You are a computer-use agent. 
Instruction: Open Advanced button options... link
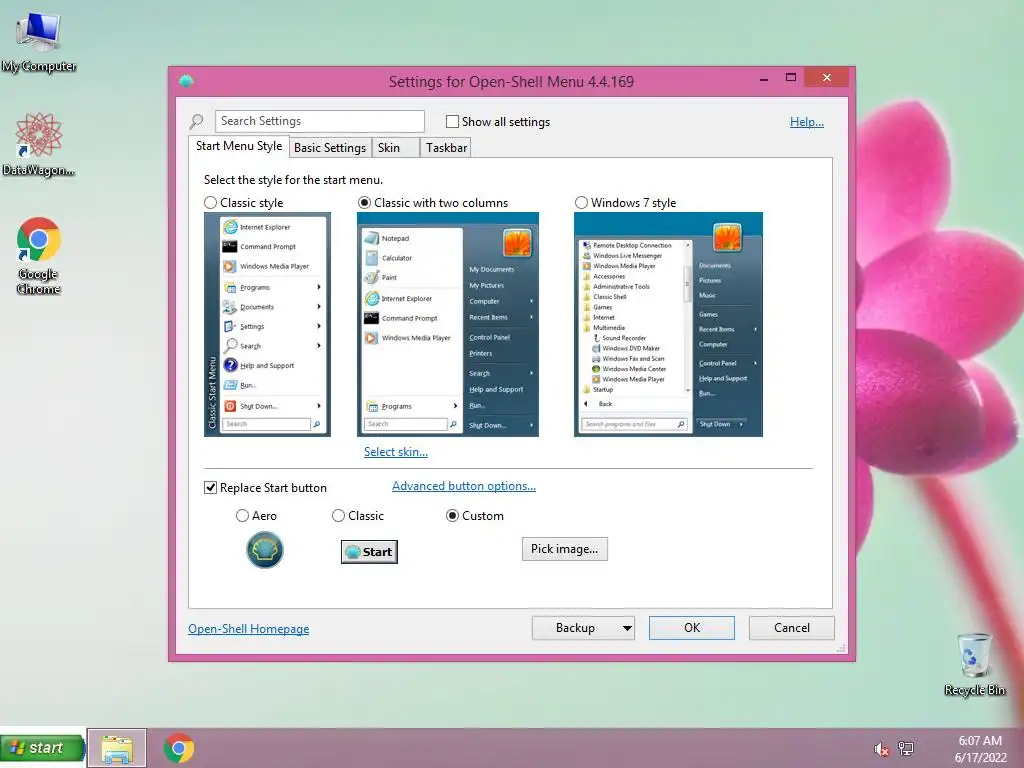pyautogui.click(x=464, y=486)
